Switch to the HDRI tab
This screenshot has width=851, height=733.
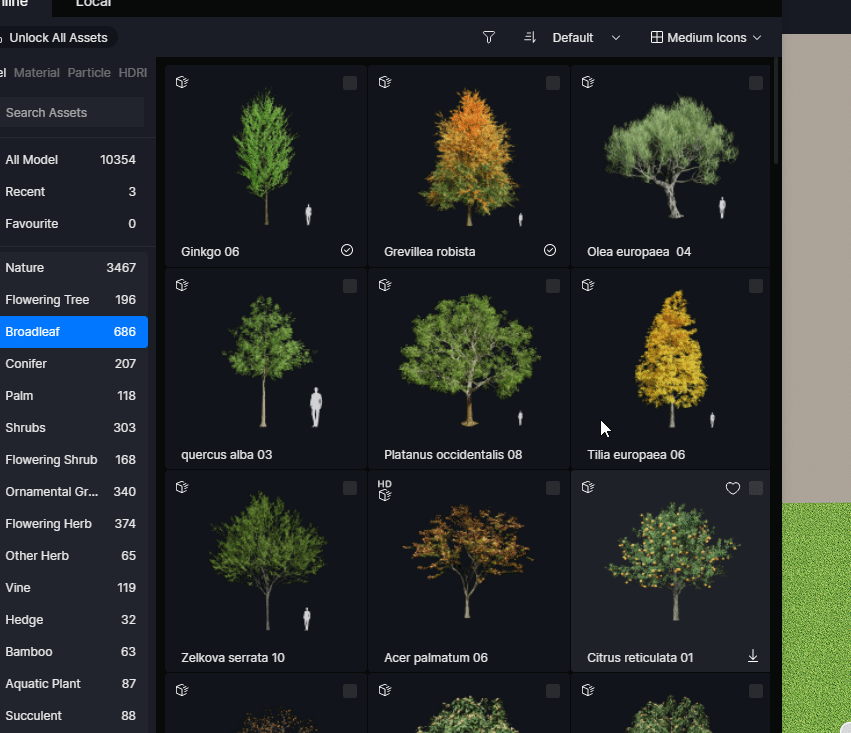(x=132, y=73)
